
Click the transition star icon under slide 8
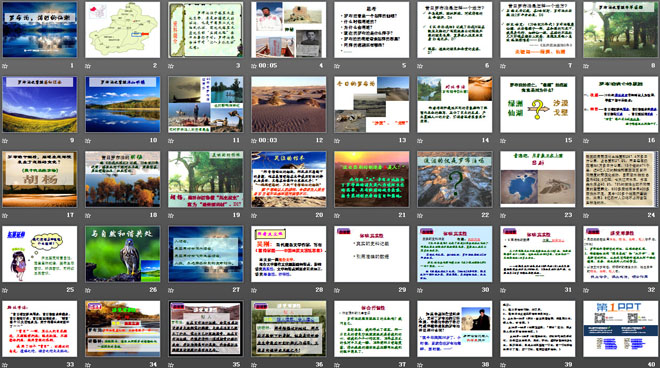tap(586, 66)
